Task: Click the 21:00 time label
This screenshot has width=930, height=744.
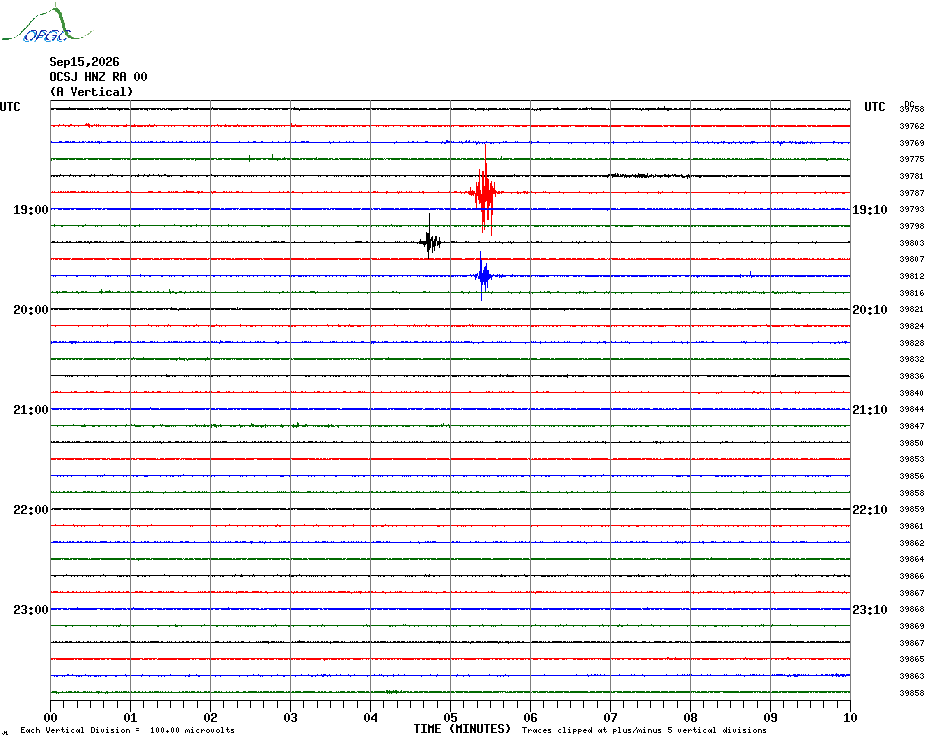Action: pos(31,410)
